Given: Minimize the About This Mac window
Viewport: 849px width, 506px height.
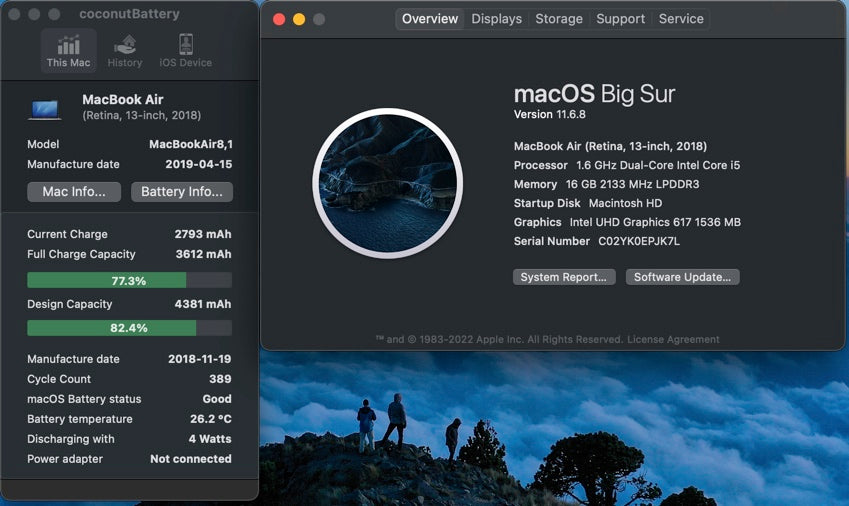Looking at the screenshot, I should (299, 19).
